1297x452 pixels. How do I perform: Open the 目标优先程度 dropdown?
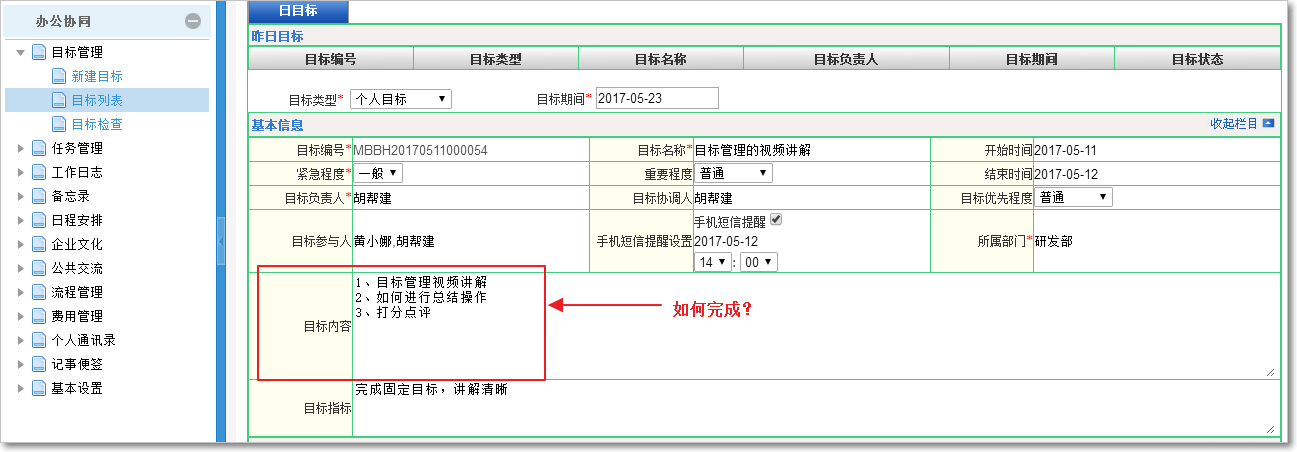click(1074, 197)
